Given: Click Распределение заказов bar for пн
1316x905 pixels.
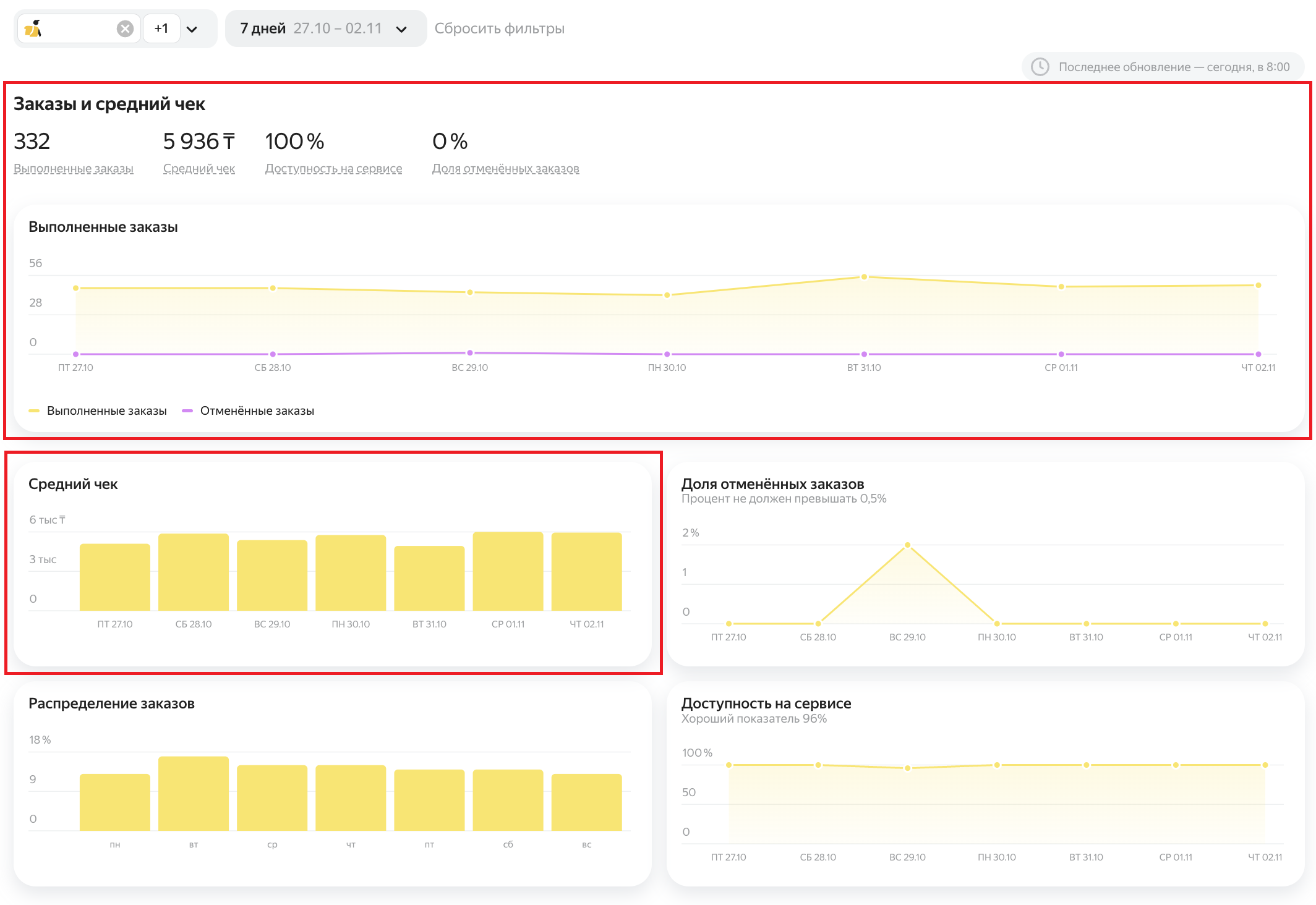Looking at the screenshot, I should point(115,802).
